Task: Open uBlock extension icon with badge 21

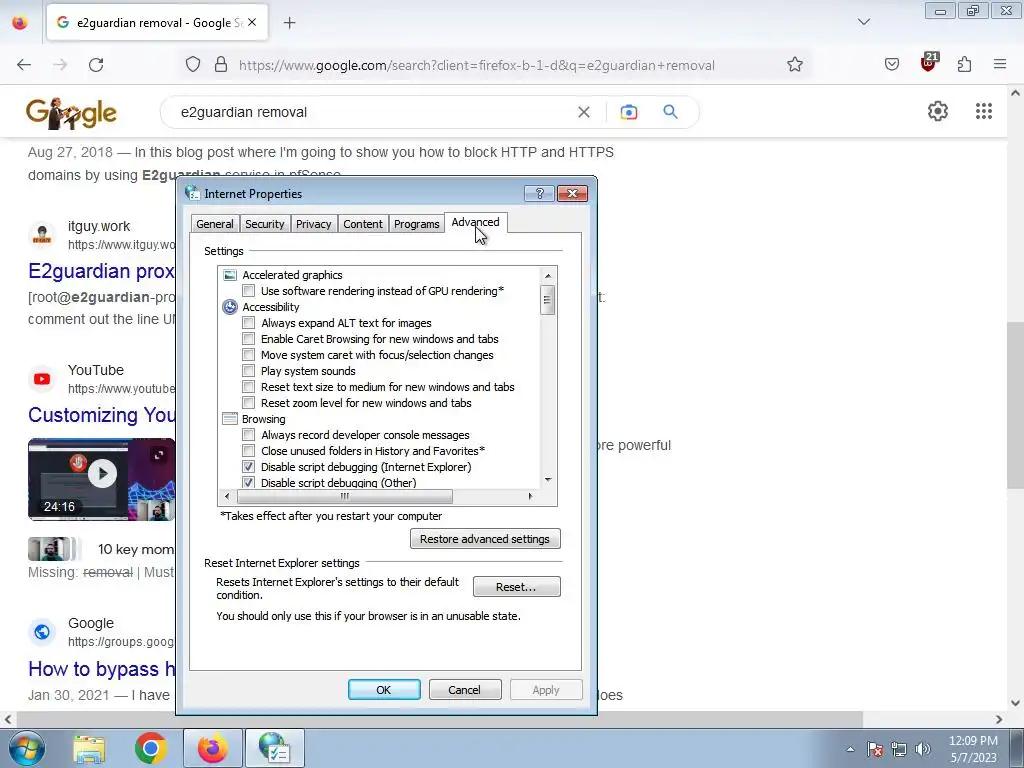Action: (x=929, y=63)
